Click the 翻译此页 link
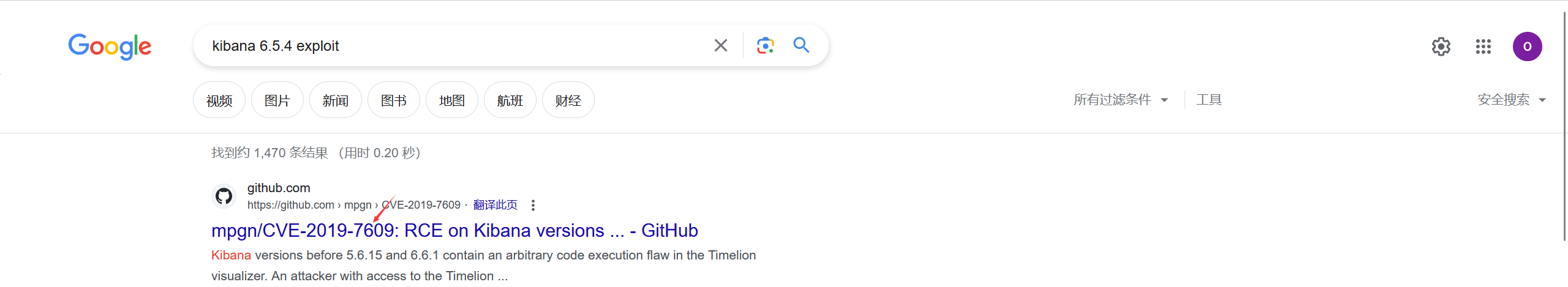This screenshot has height=287, width=1568. click(x=495, y=205)
